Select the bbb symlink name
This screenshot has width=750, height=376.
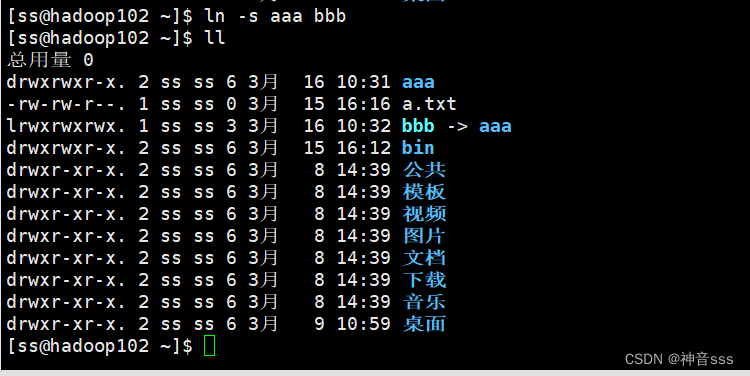pos(419,126)
